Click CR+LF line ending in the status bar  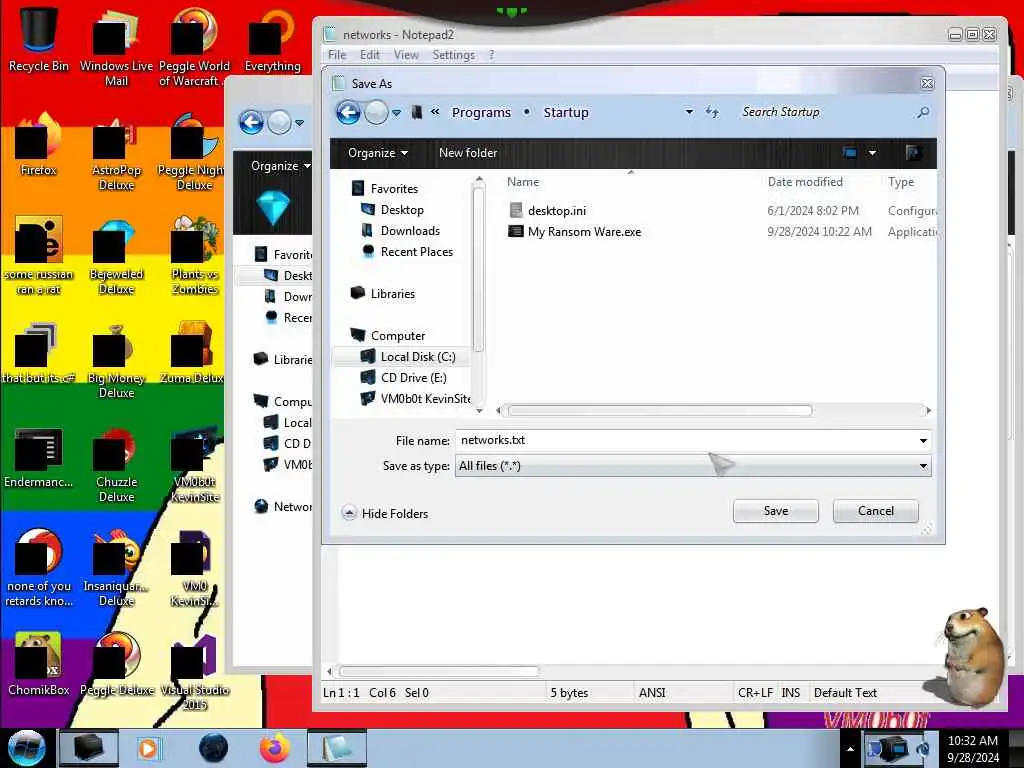pyautogui.click(x=755, y=693)
